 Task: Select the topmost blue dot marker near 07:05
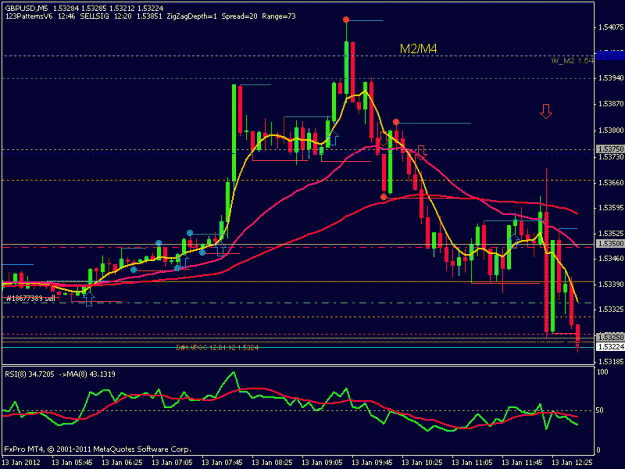pyautogui.click(x=190, y=233)
